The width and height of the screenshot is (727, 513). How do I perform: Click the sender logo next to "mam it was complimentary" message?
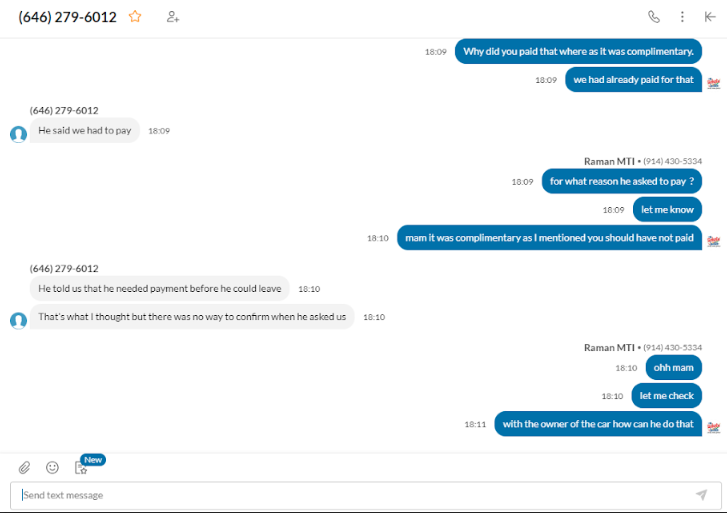tap(714, 242)
